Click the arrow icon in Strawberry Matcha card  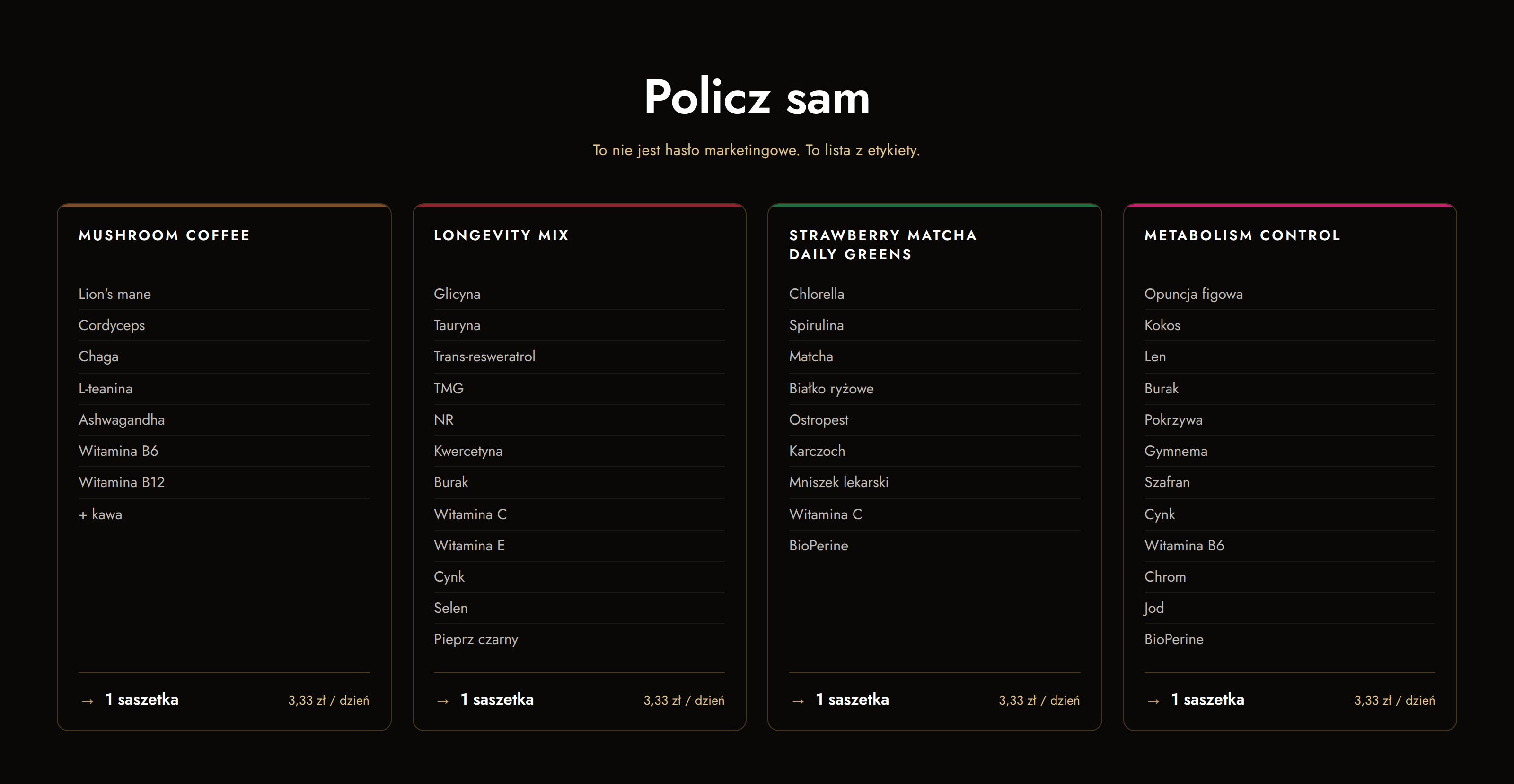click(x=798, y=701)
